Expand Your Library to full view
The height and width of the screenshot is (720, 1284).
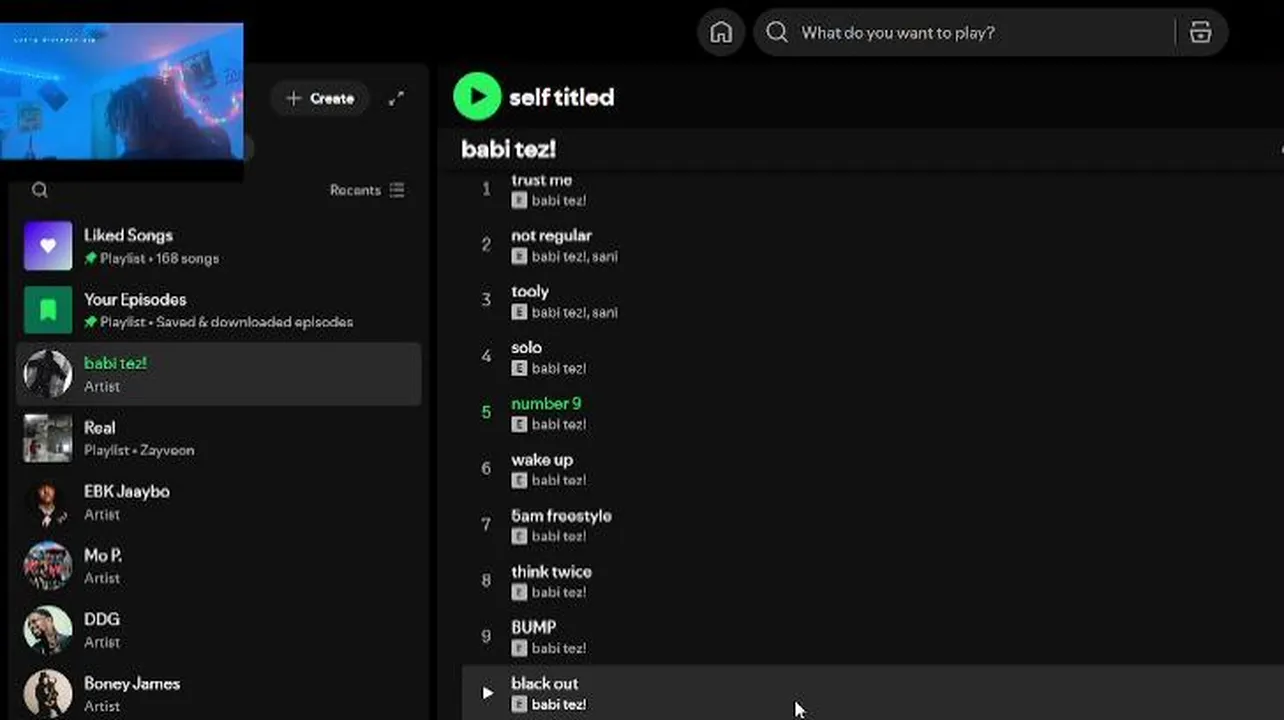point(397,98)
